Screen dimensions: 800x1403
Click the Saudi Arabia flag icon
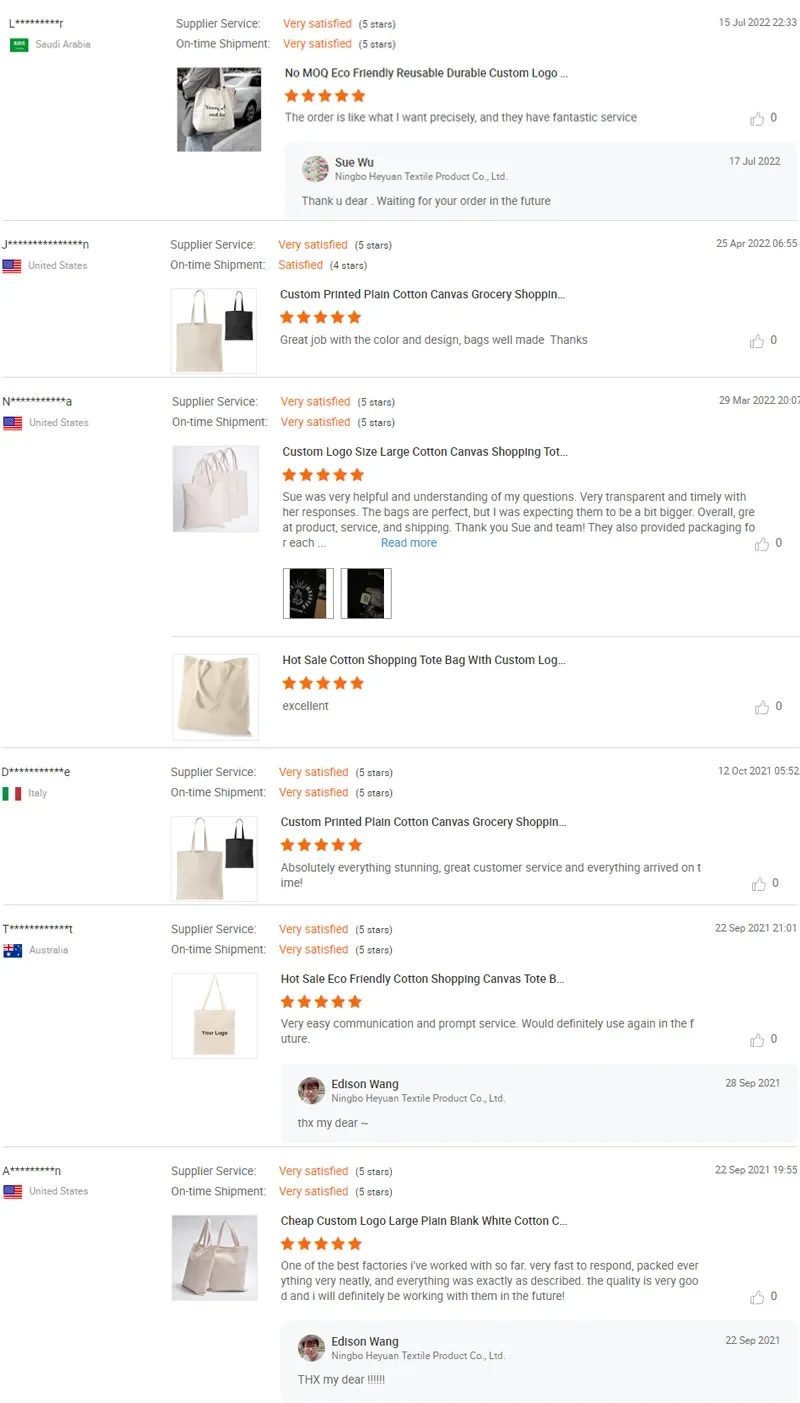click(x=19, y=45)
